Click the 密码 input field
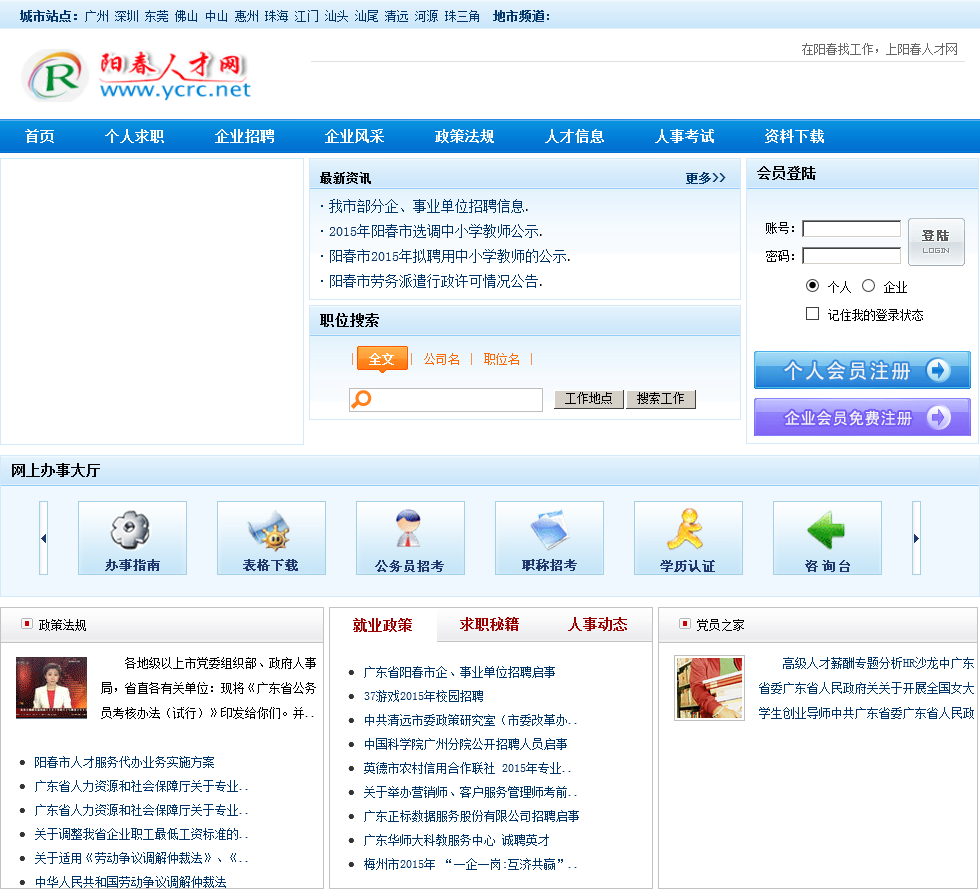 point(851,256)
